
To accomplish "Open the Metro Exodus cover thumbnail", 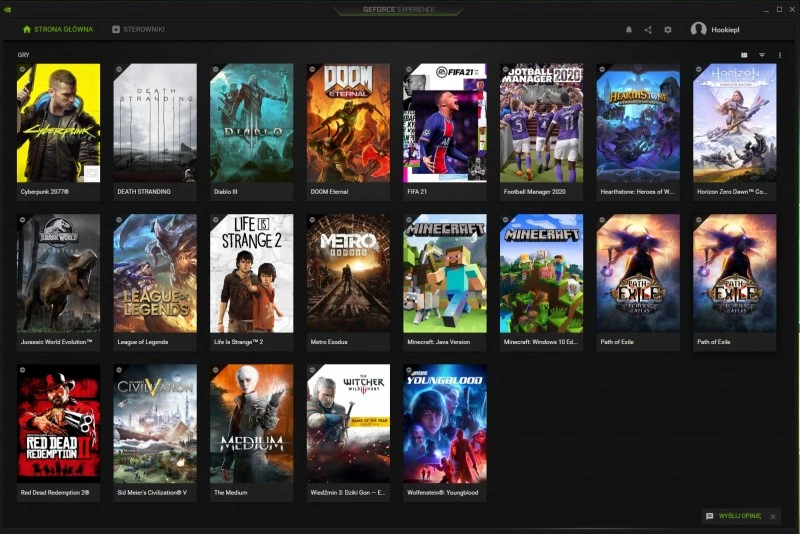I will point(348,273).
